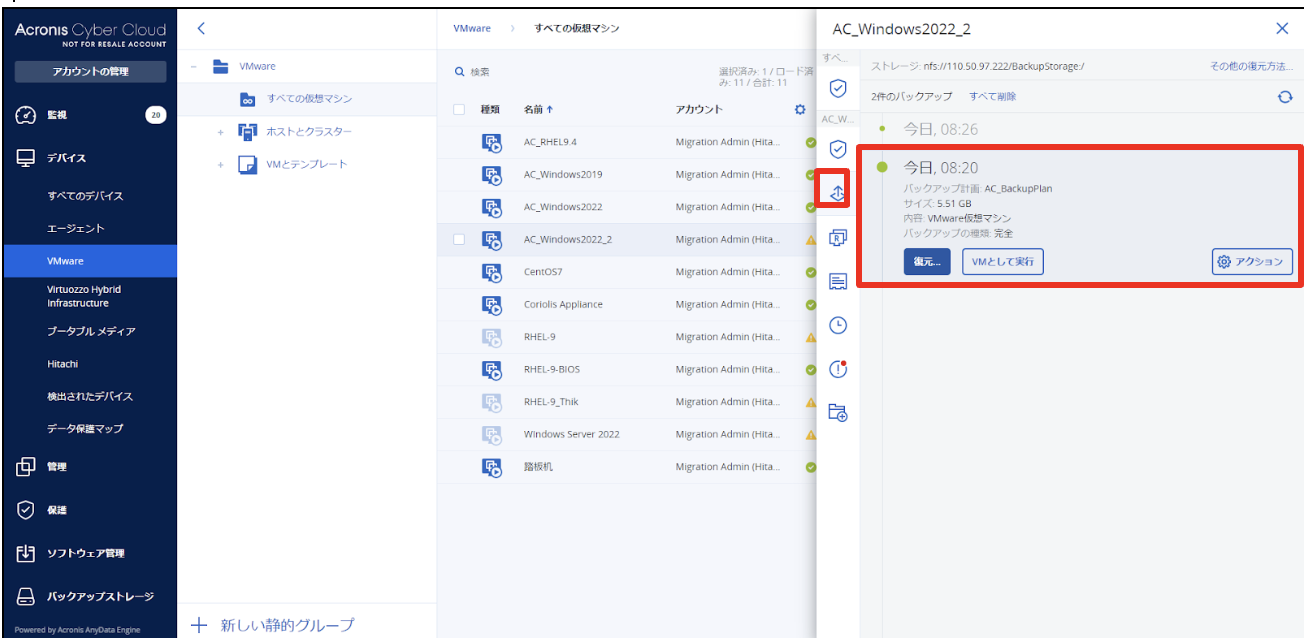Open the table column settings gear

pyautogui.click(x=800, y=109)
